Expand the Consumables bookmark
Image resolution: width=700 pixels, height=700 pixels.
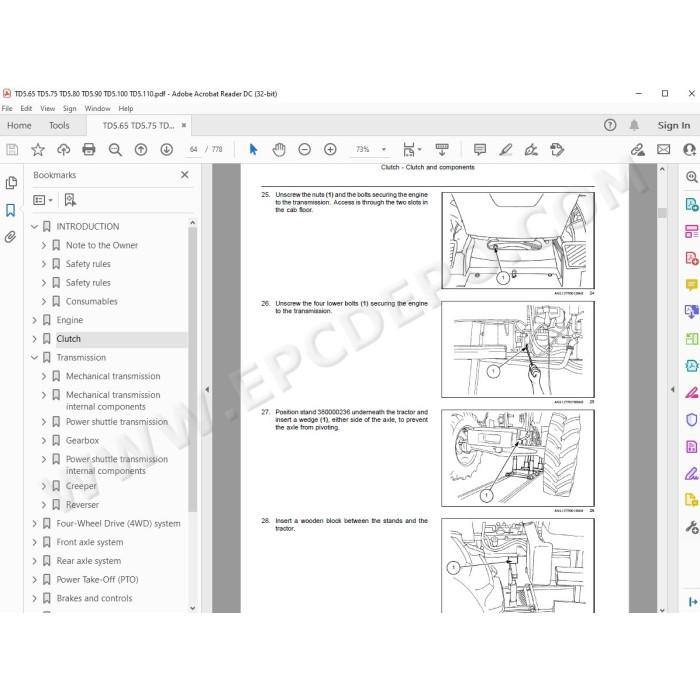(x=44, y=302)
